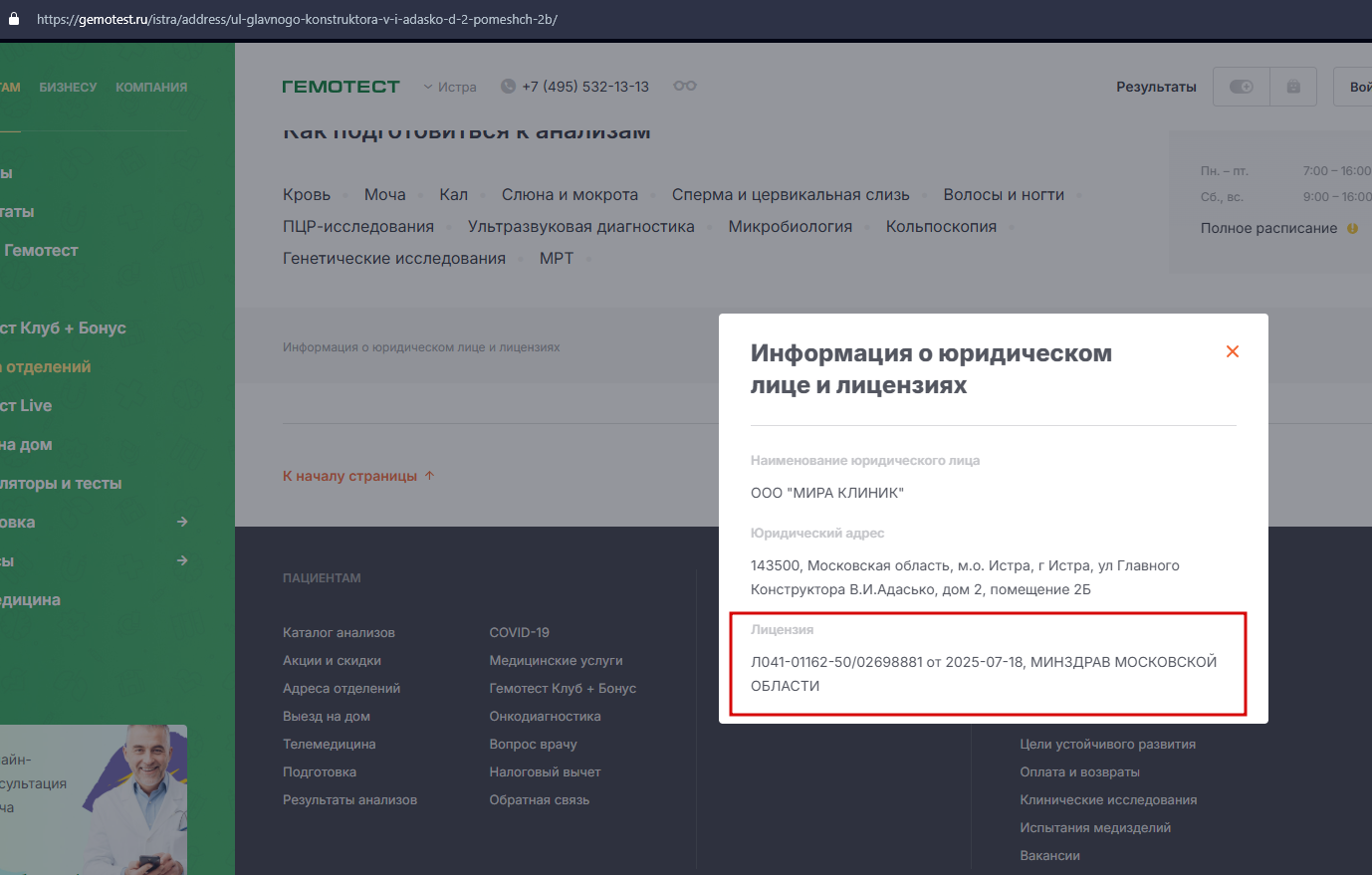Open Кровь preparation link
This screenshot has height=875, width=1372.
(x=307, y=195)
